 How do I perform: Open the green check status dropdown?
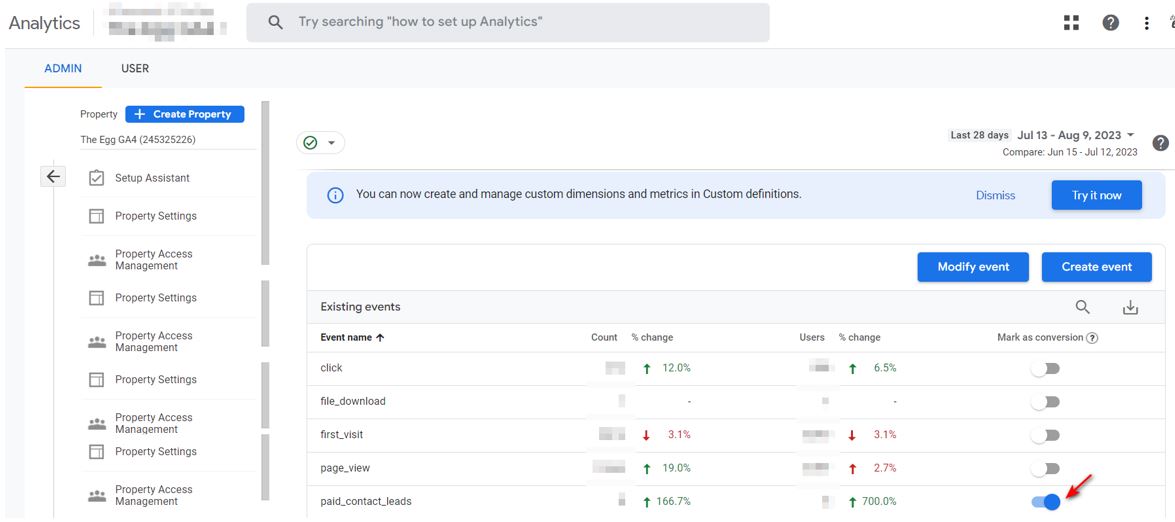321,142
